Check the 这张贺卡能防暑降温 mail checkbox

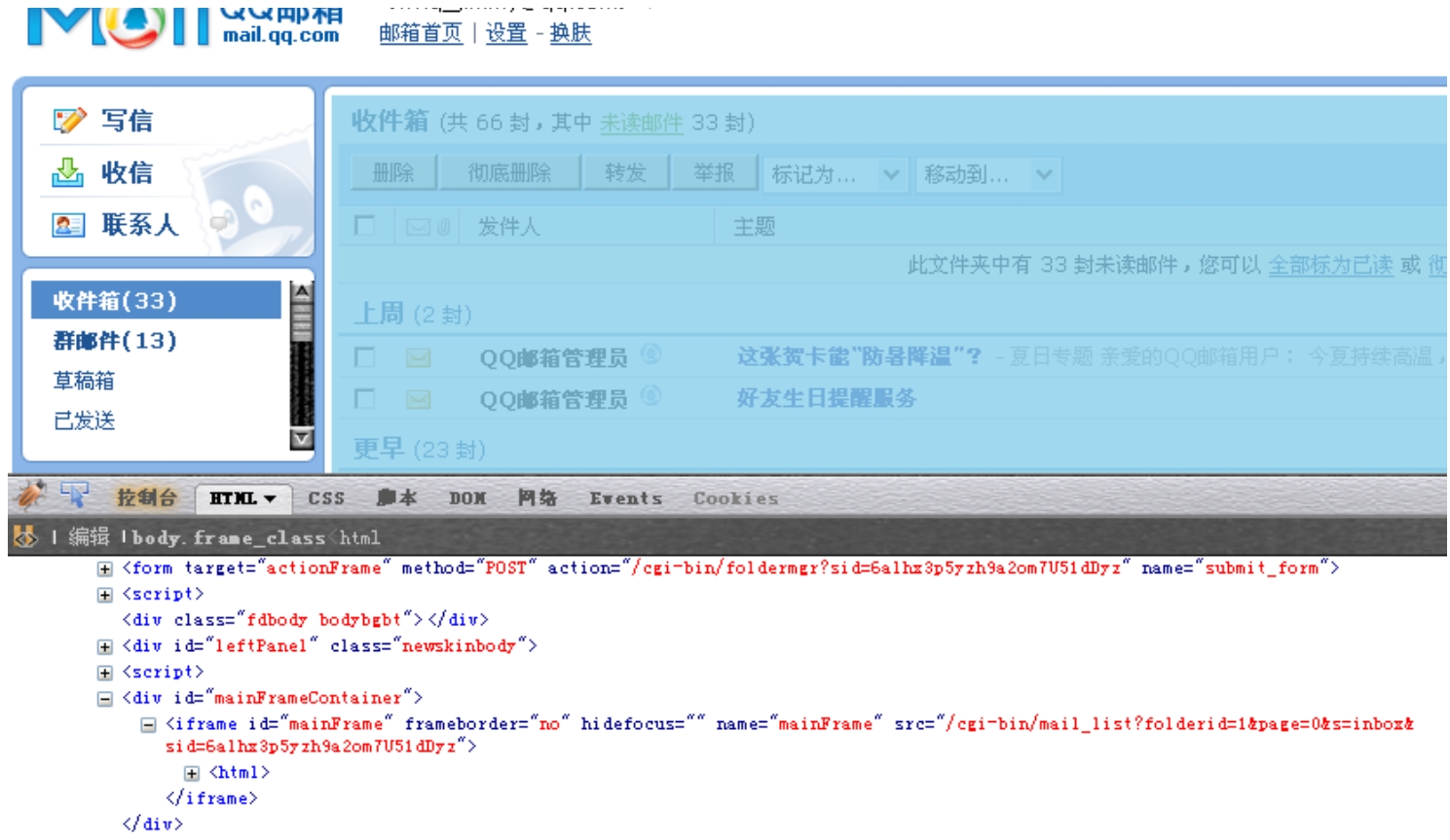(x=365, y=357)
